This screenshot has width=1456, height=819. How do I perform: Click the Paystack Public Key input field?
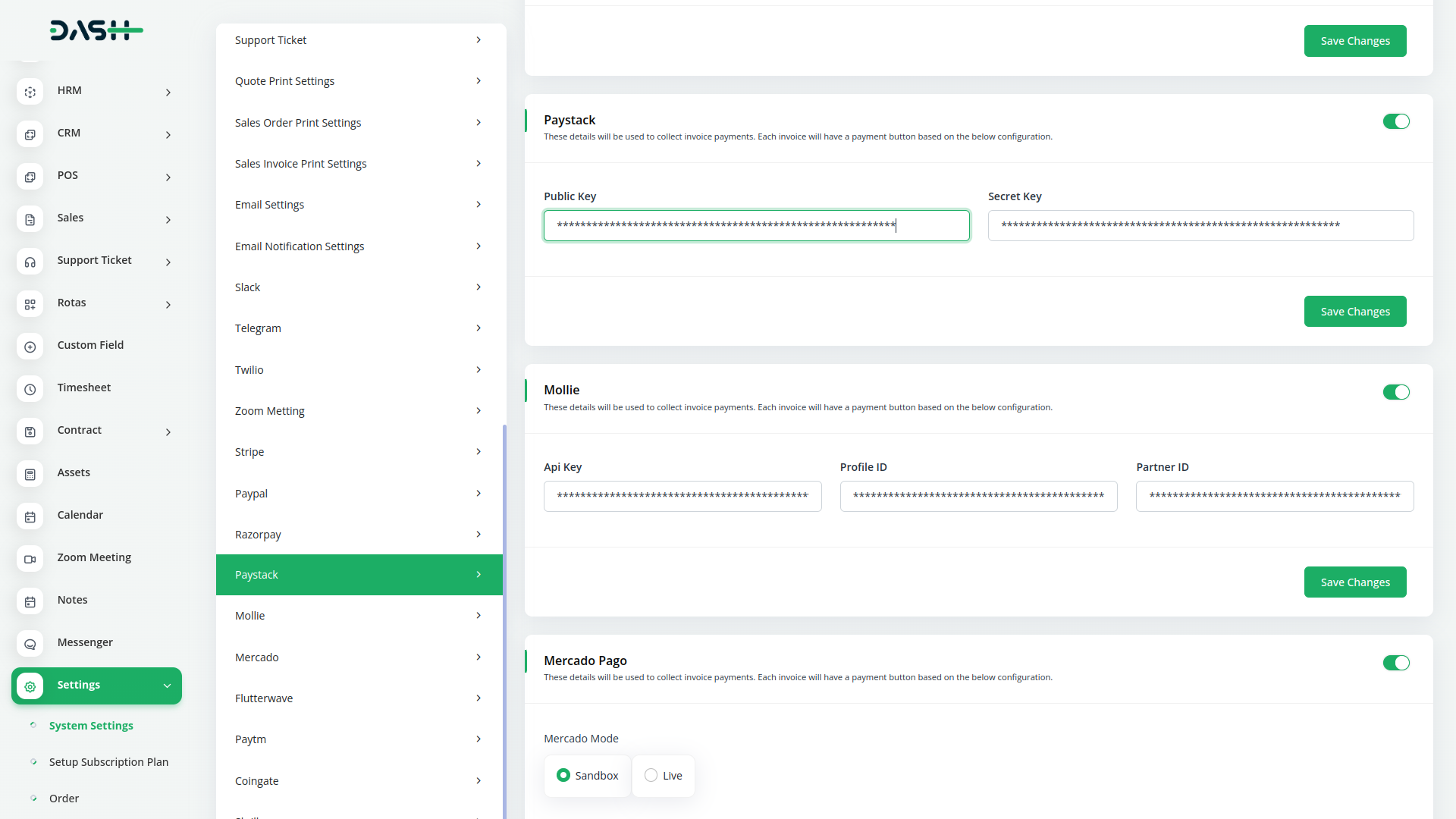pos(756,224)
